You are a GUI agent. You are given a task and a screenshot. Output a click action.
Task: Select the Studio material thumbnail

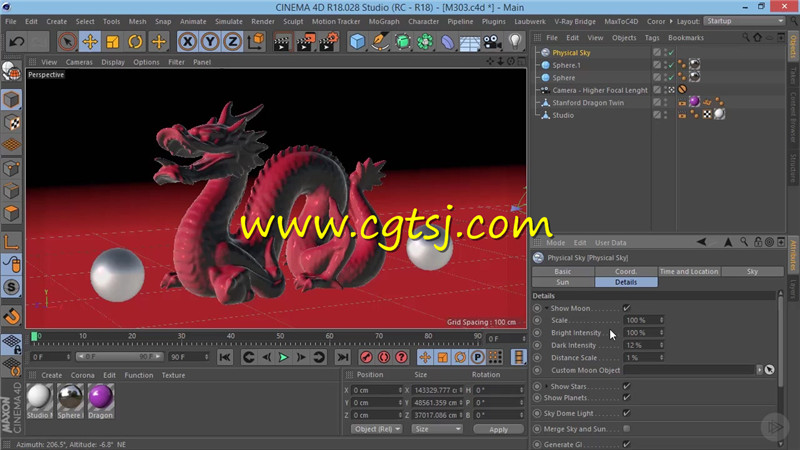point(39,397)
